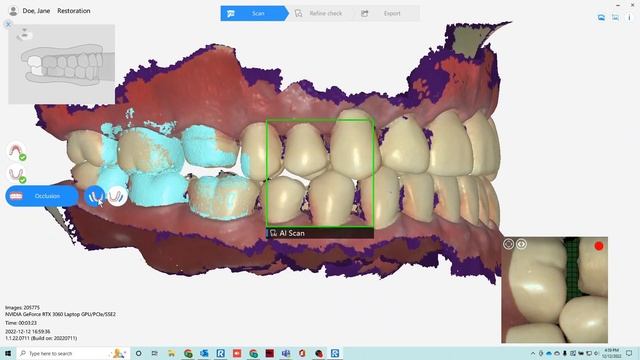The width and height of the screenshot is (640, 360).
Task: Open Microsoft Teams from the taskbar
Action: pyautogui.click(x=286, y=353)
